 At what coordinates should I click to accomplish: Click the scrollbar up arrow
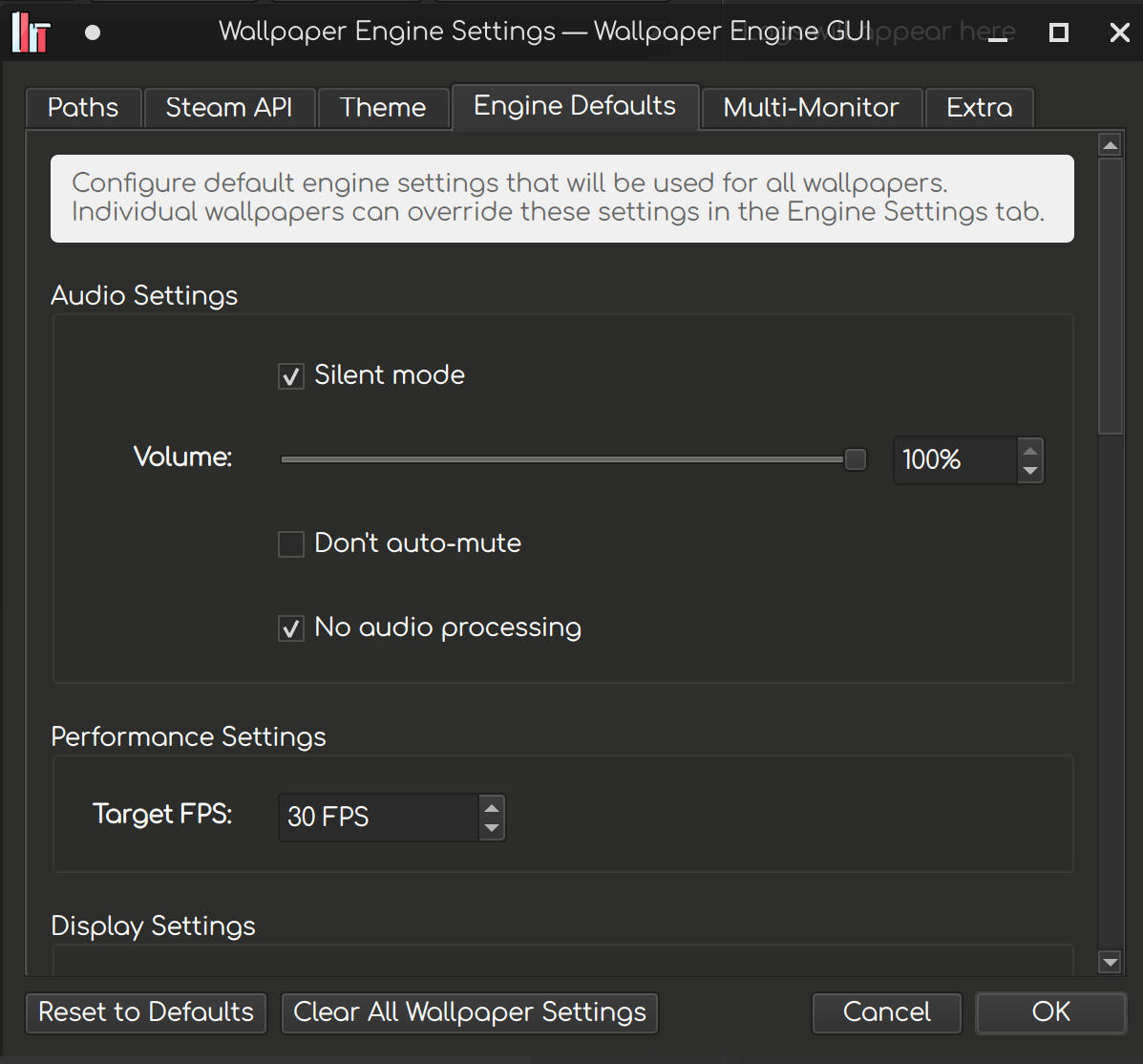point(1111,145)
